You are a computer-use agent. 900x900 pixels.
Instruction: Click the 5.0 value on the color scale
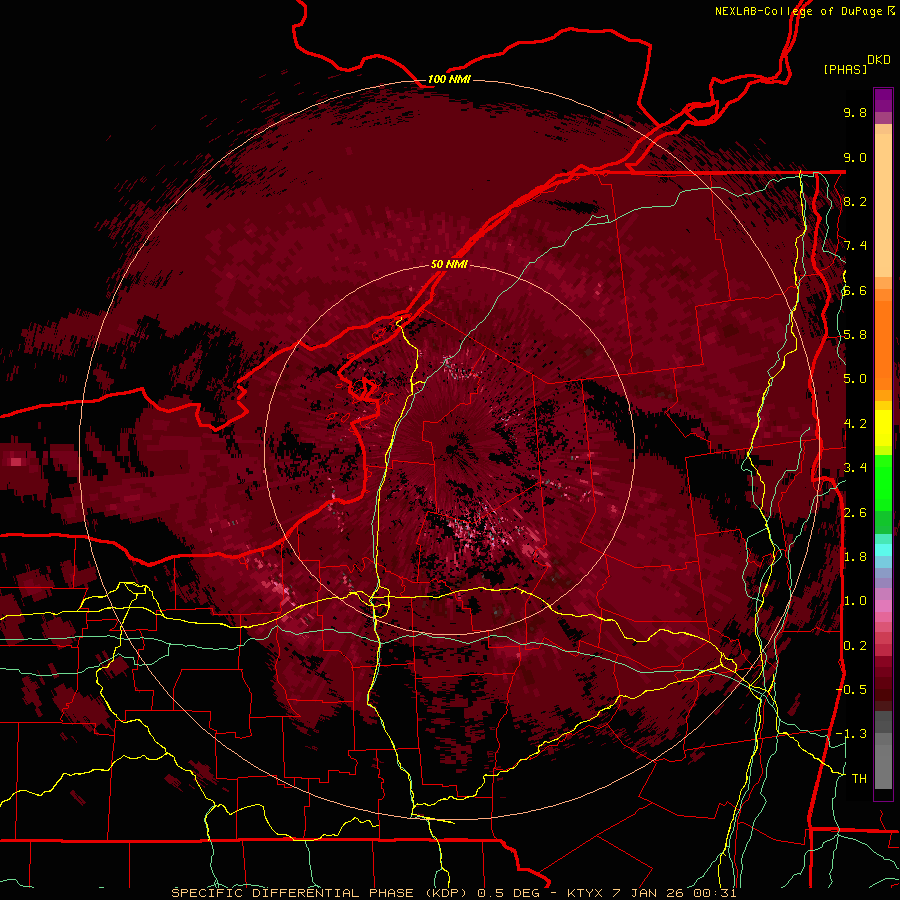pyautogui.click(x=855, y=379)
